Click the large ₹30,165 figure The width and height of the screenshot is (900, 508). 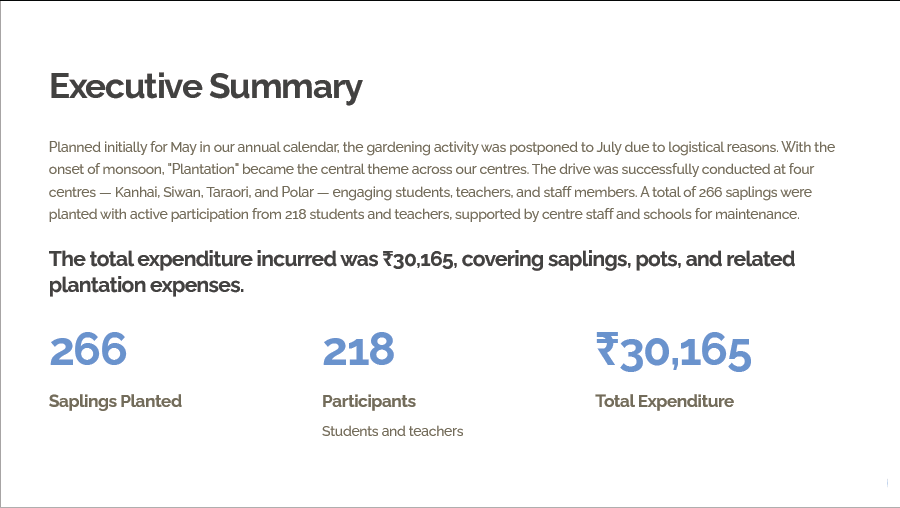(673, 350)
